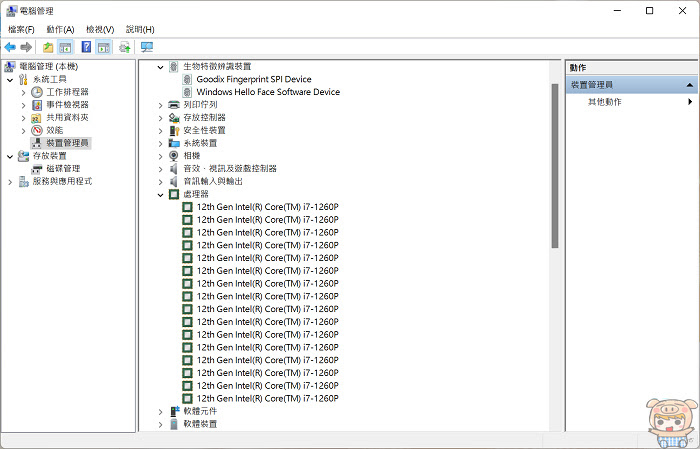Open the 動作(A) menu
This screenshot has height=449, width=700.
pos(60,29)
